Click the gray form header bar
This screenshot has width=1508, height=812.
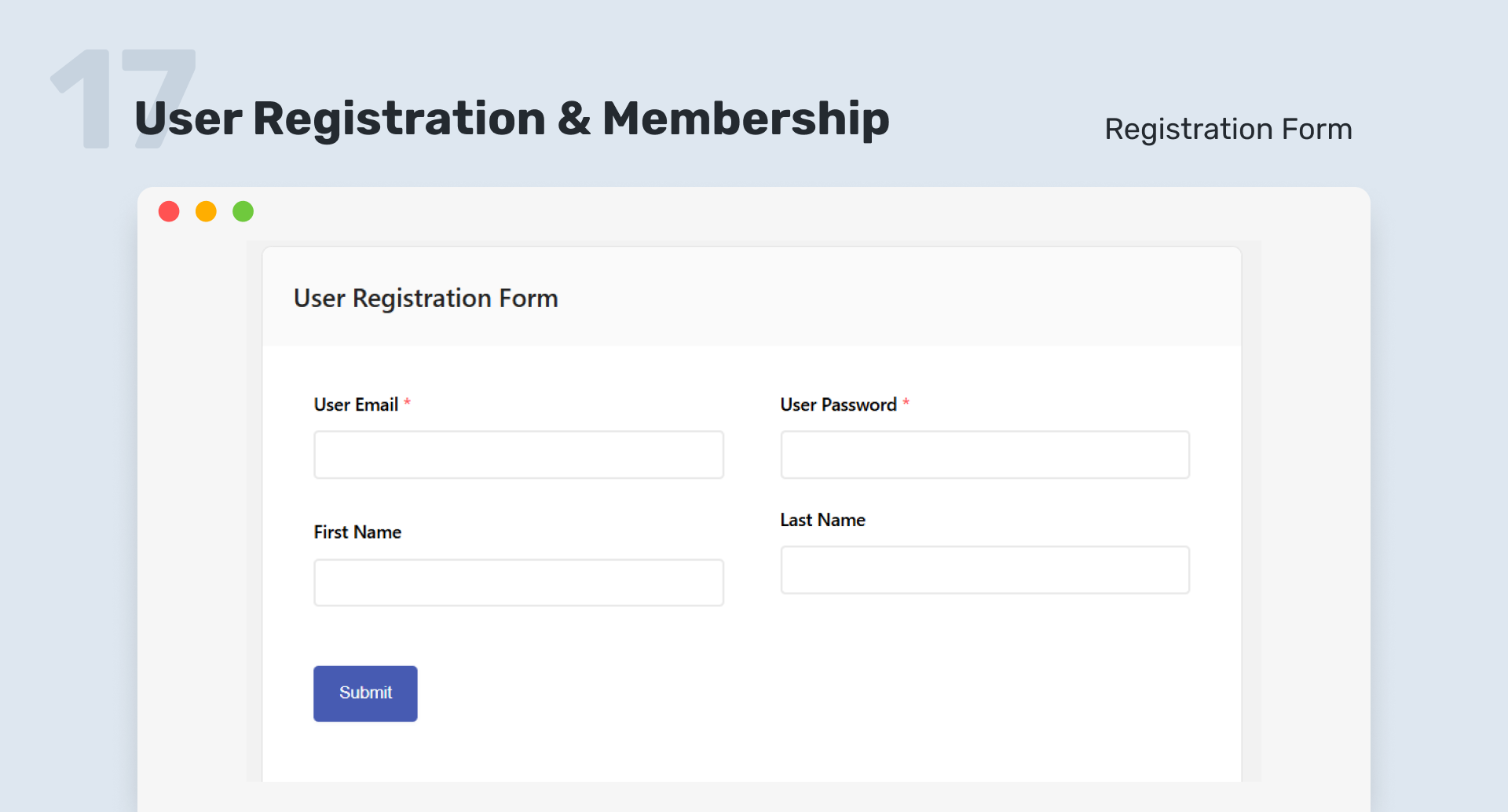pos(864,298)
